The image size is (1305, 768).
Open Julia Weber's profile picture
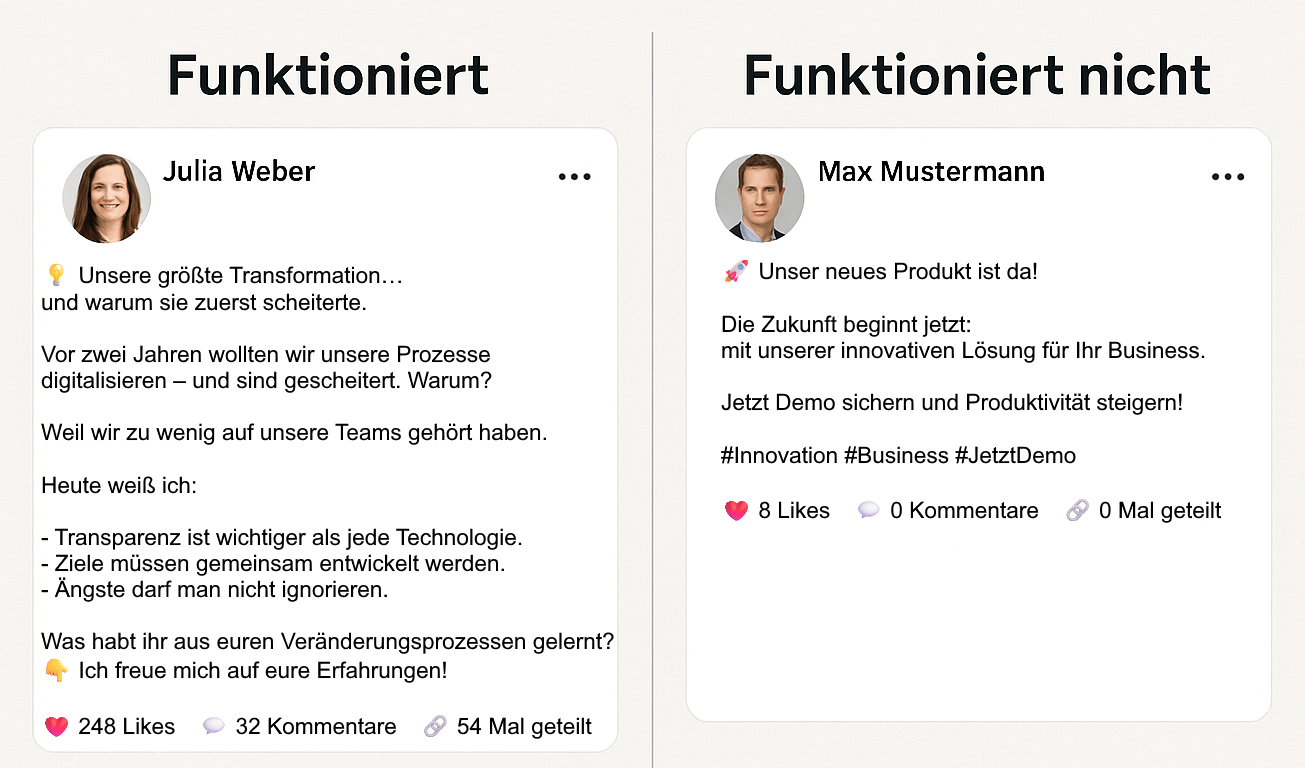coord(106,199)
